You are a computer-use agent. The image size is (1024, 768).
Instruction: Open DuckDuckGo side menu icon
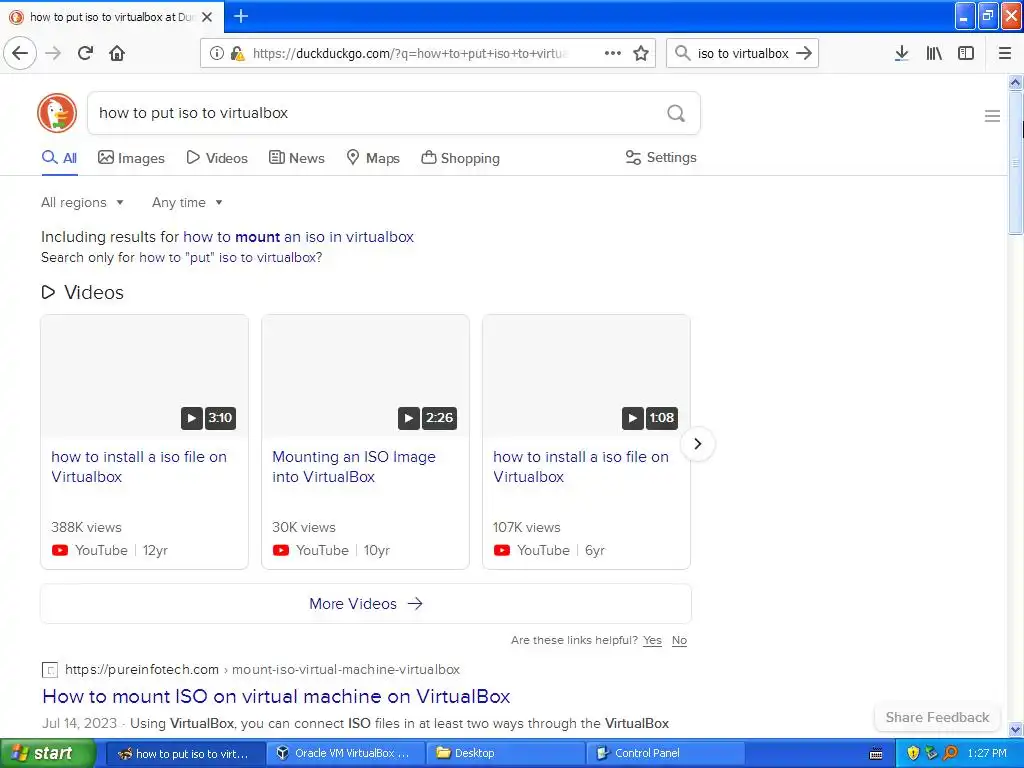pyautogui.click(x=992, y=116)
